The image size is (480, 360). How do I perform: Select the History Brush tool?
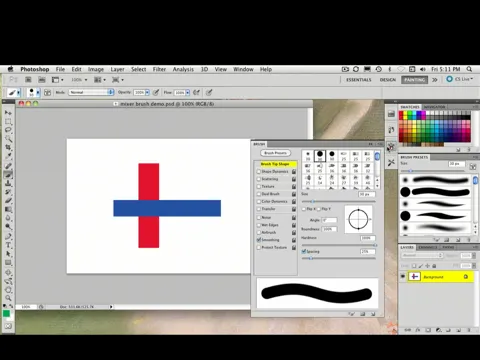click(8, 192)
